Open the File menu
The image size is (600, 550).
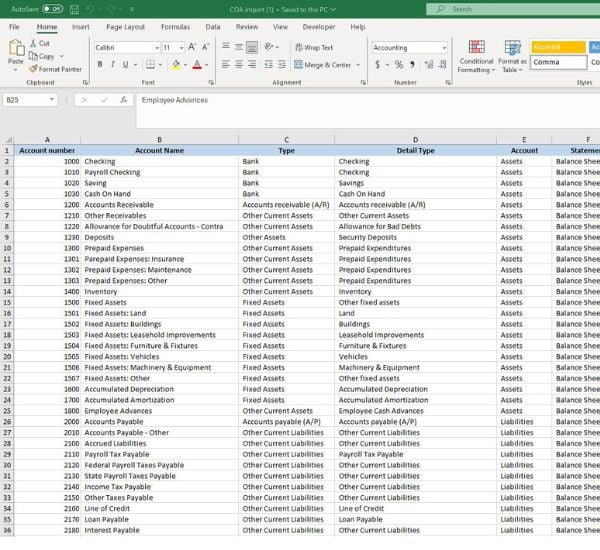pyautogui.click(x=14, y=27)
